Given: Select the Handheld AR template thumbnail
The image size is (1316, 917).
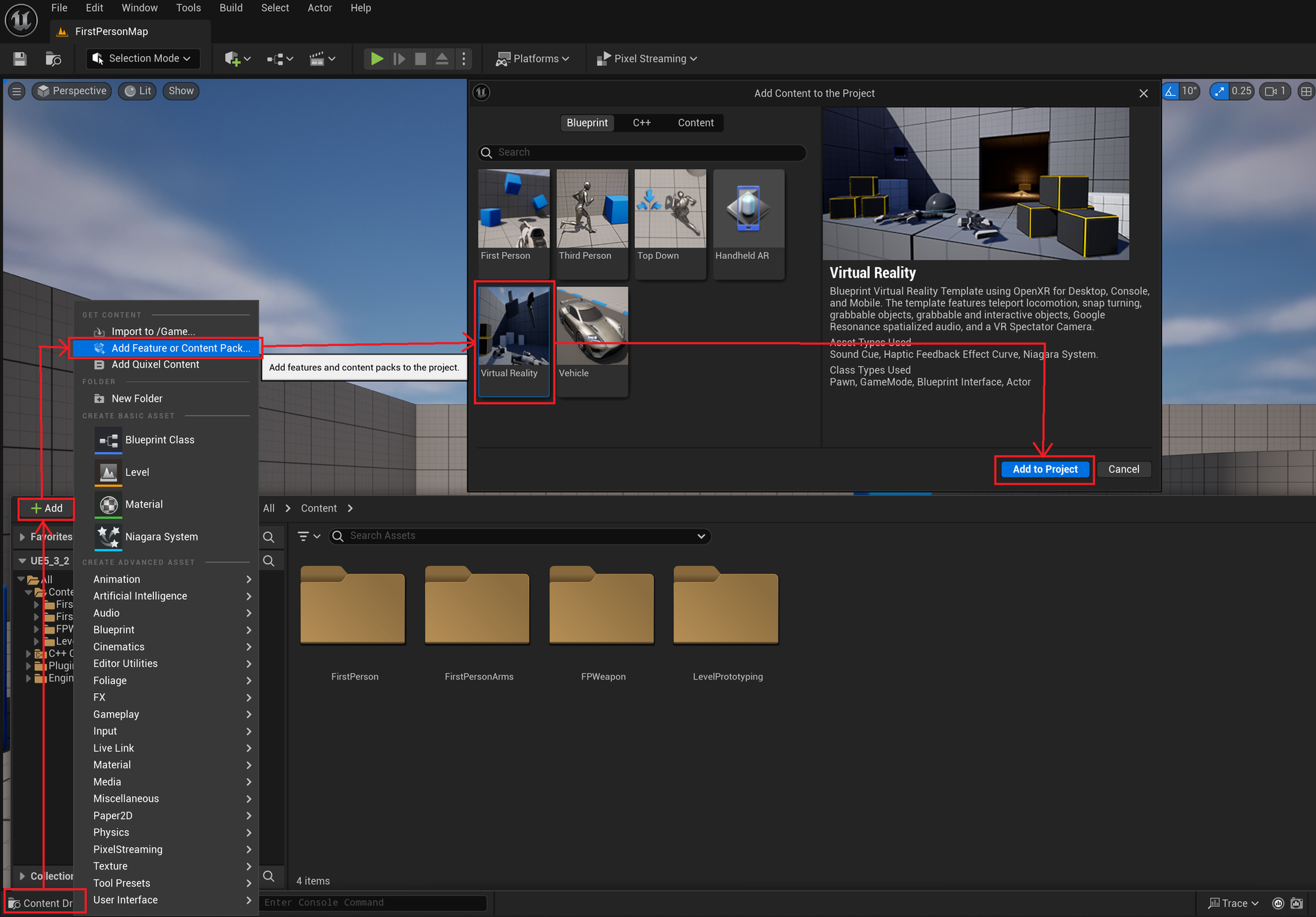Looking at the screenshot, I should (x=749, y=224).
